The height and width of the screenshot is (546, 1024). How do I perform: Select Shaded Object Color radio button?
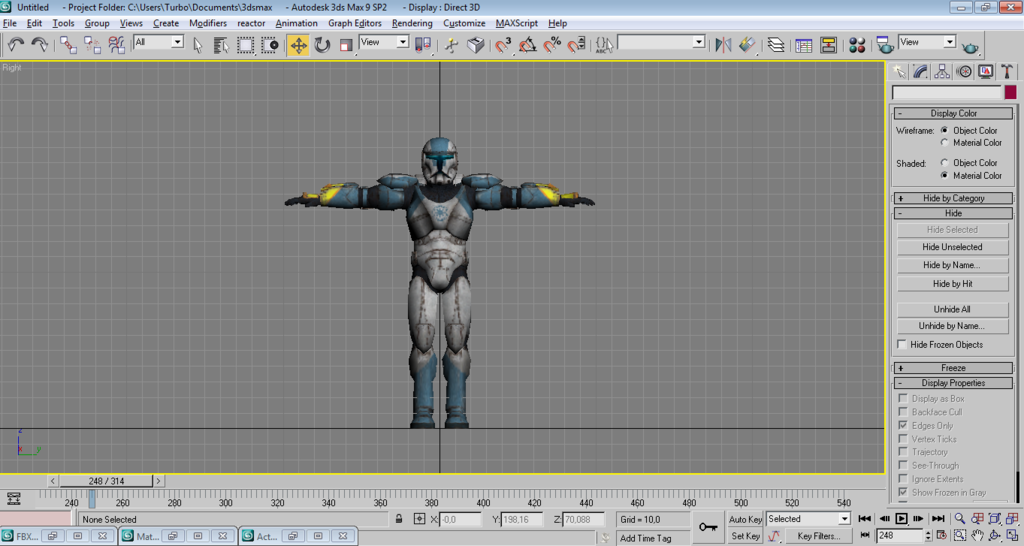point(944,162)
